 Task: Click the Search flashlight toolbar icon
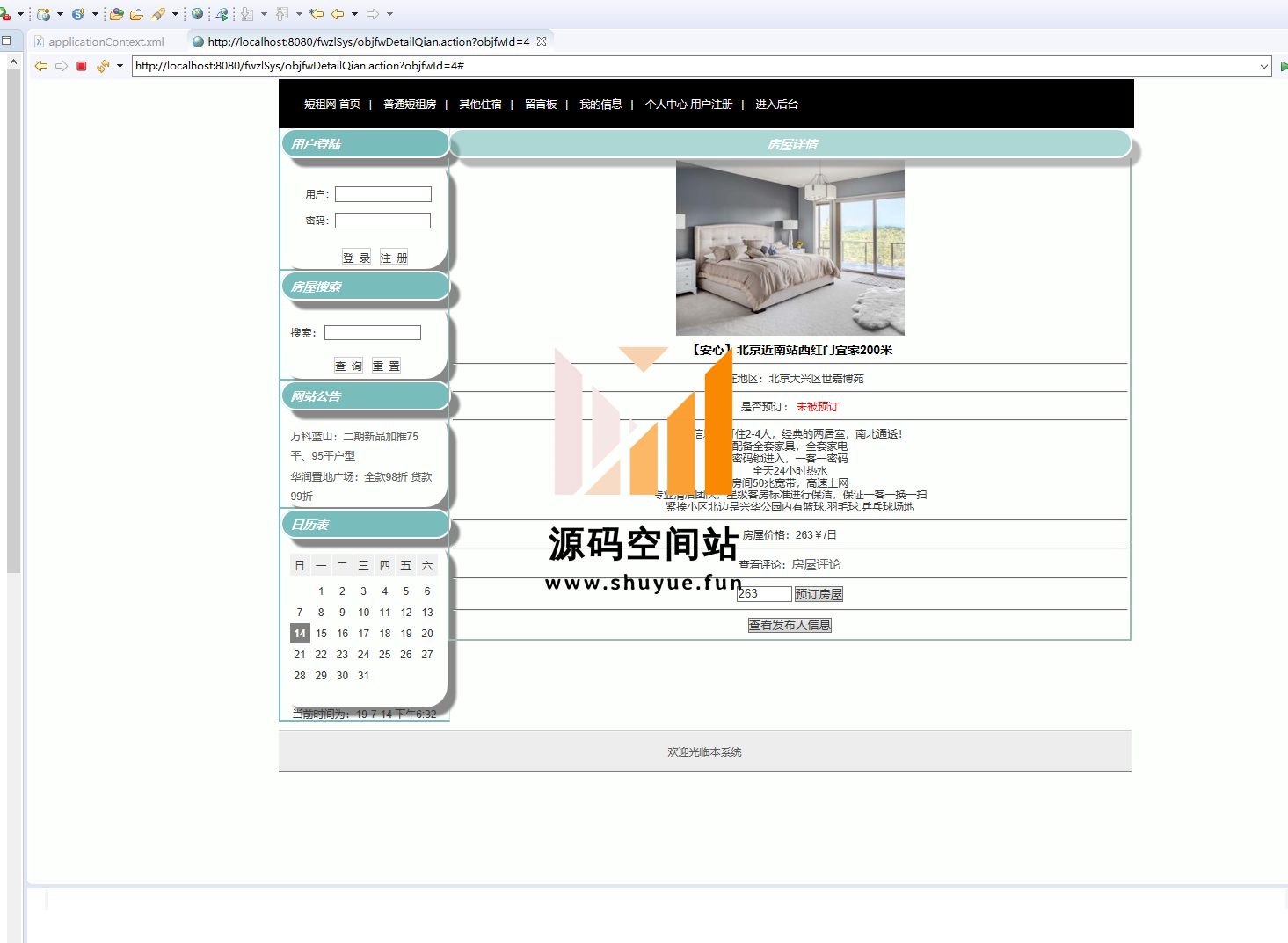[158, 14]
